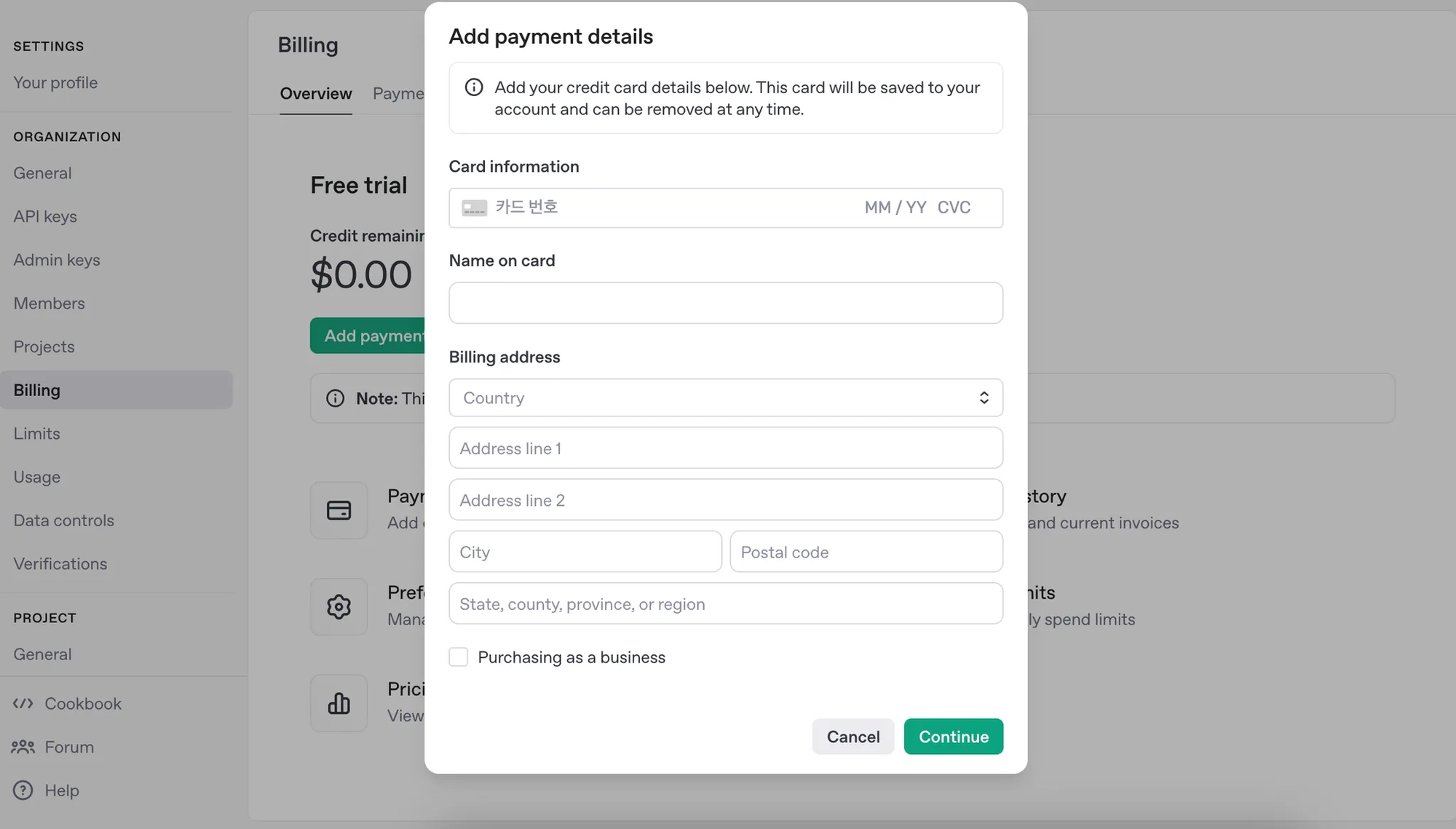Click the Help question mark icon
Image resolution: width=1456 pixels, height=829 pixels.
(x=23, y=790)
